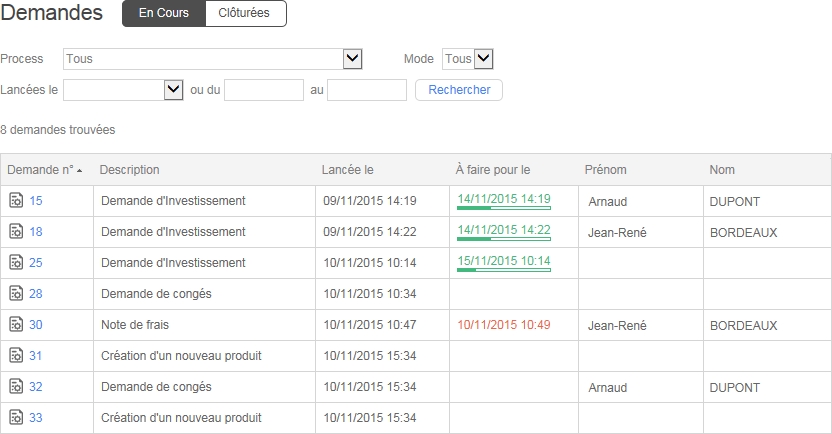Viewport: 832px width, 434px height.
Task: Switch to the Clôturées requests view
Action: [245, 13]
